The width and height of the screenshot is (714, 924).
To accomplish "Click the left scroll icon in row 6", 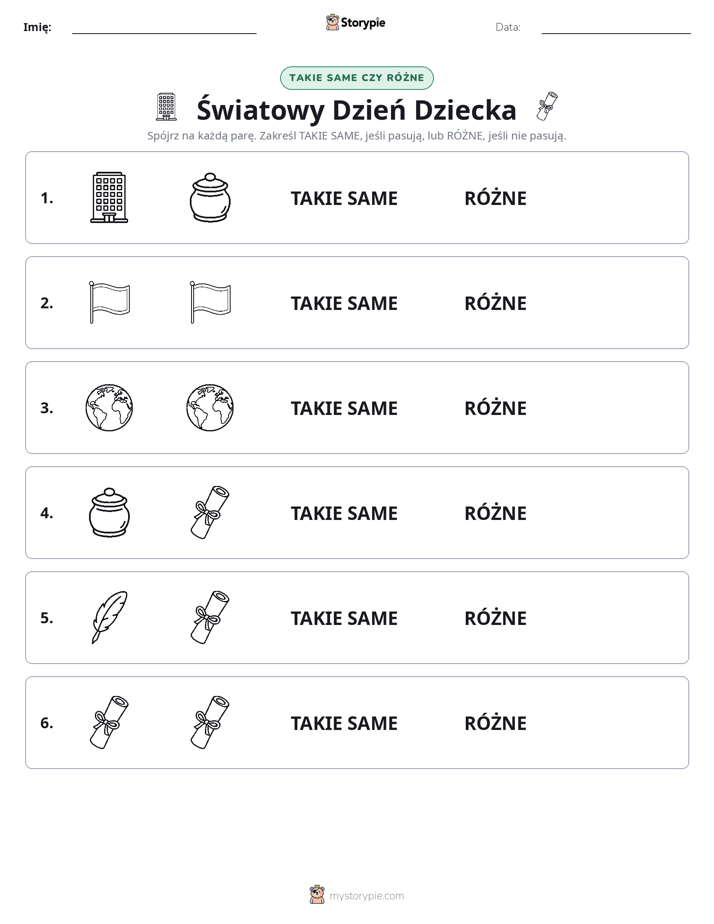I will coord(110,722).
